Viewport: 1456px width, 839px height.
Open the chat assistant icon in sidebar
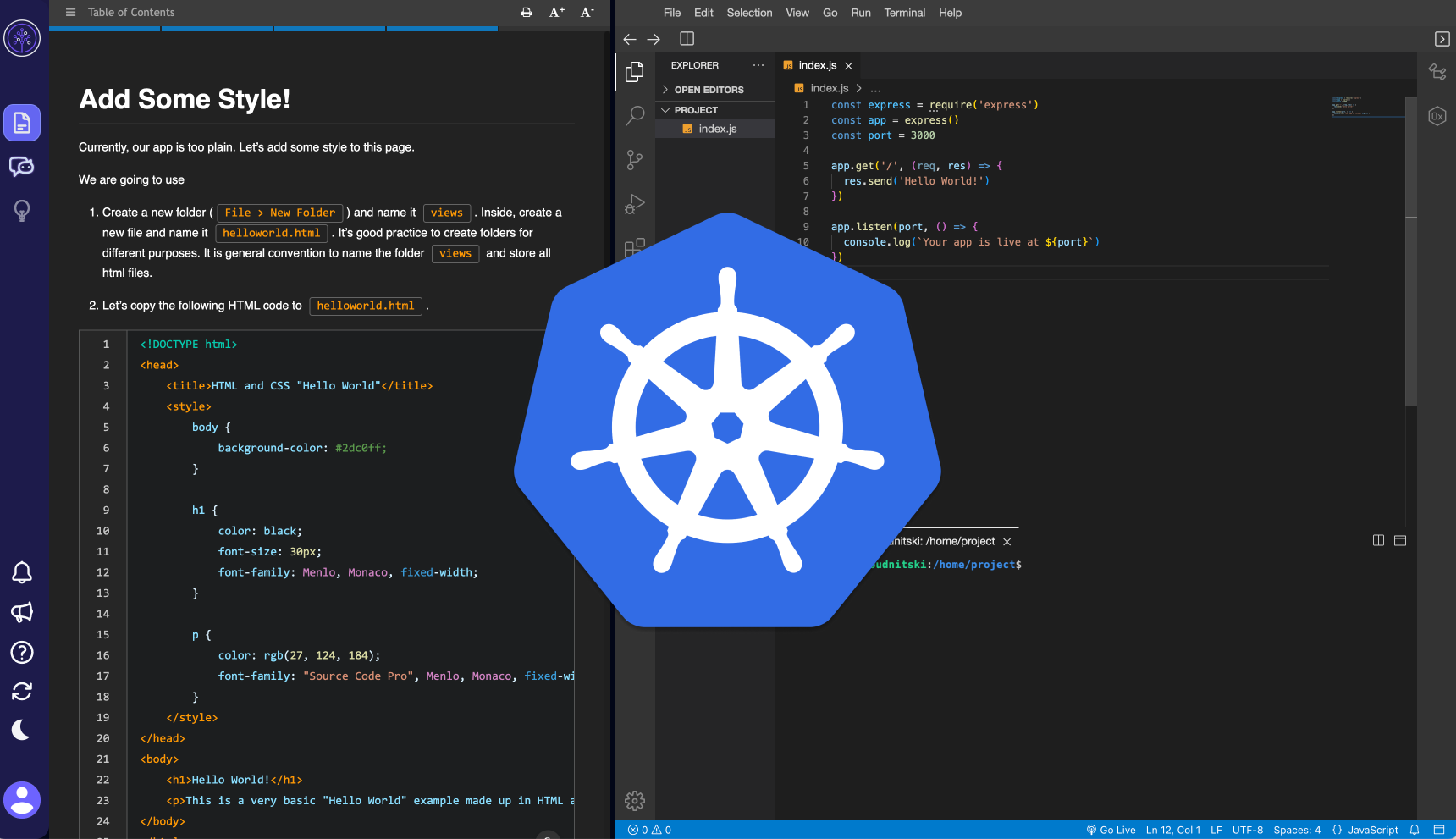pos(22,167)
